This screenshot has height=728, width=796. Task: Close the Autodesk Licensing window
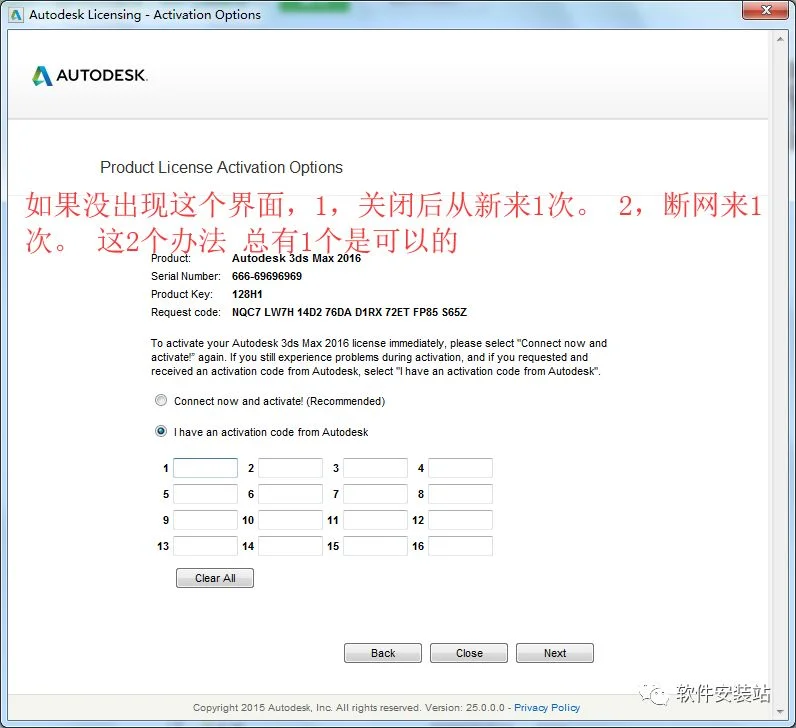[766, 10]
